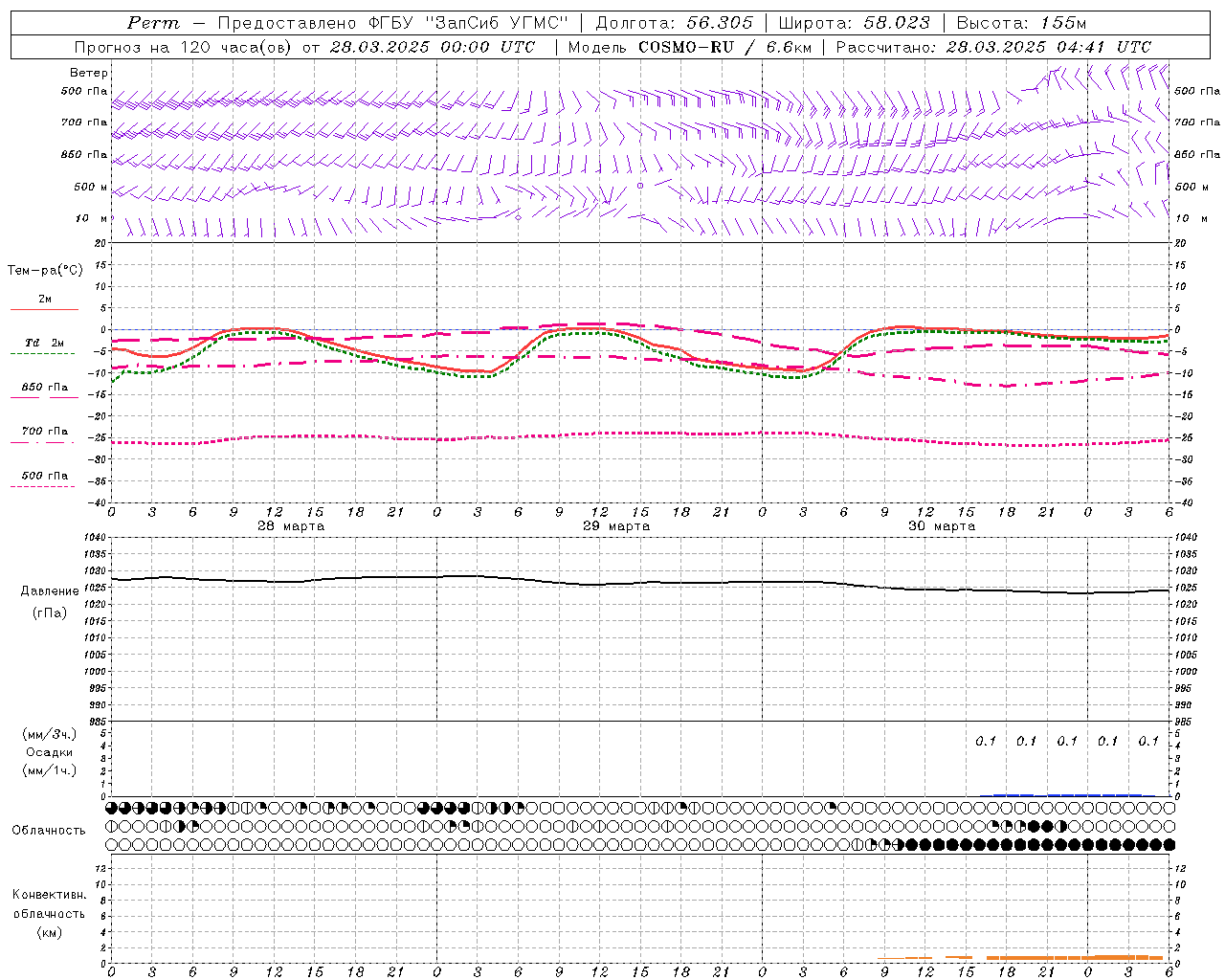Click the 'Ветер' wind panel label
This screenshot has height=980, width=1225.
point(89,73)
